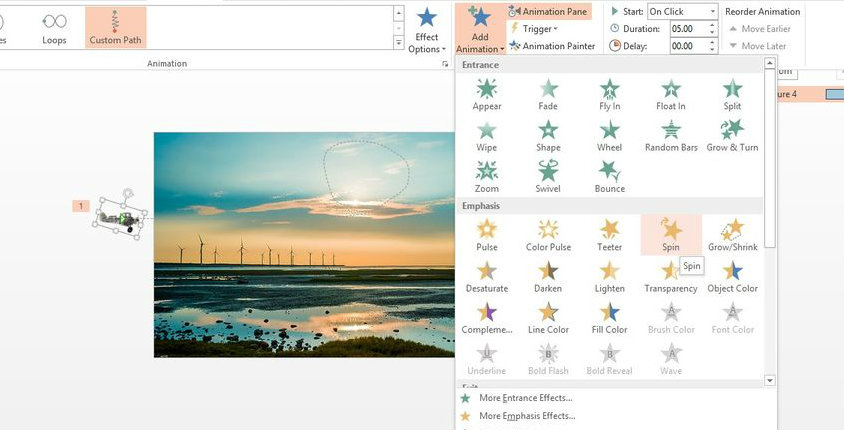Select the sunset landscape picture
The width and height of the screenshot is (844, 430).
pos(304,245)
